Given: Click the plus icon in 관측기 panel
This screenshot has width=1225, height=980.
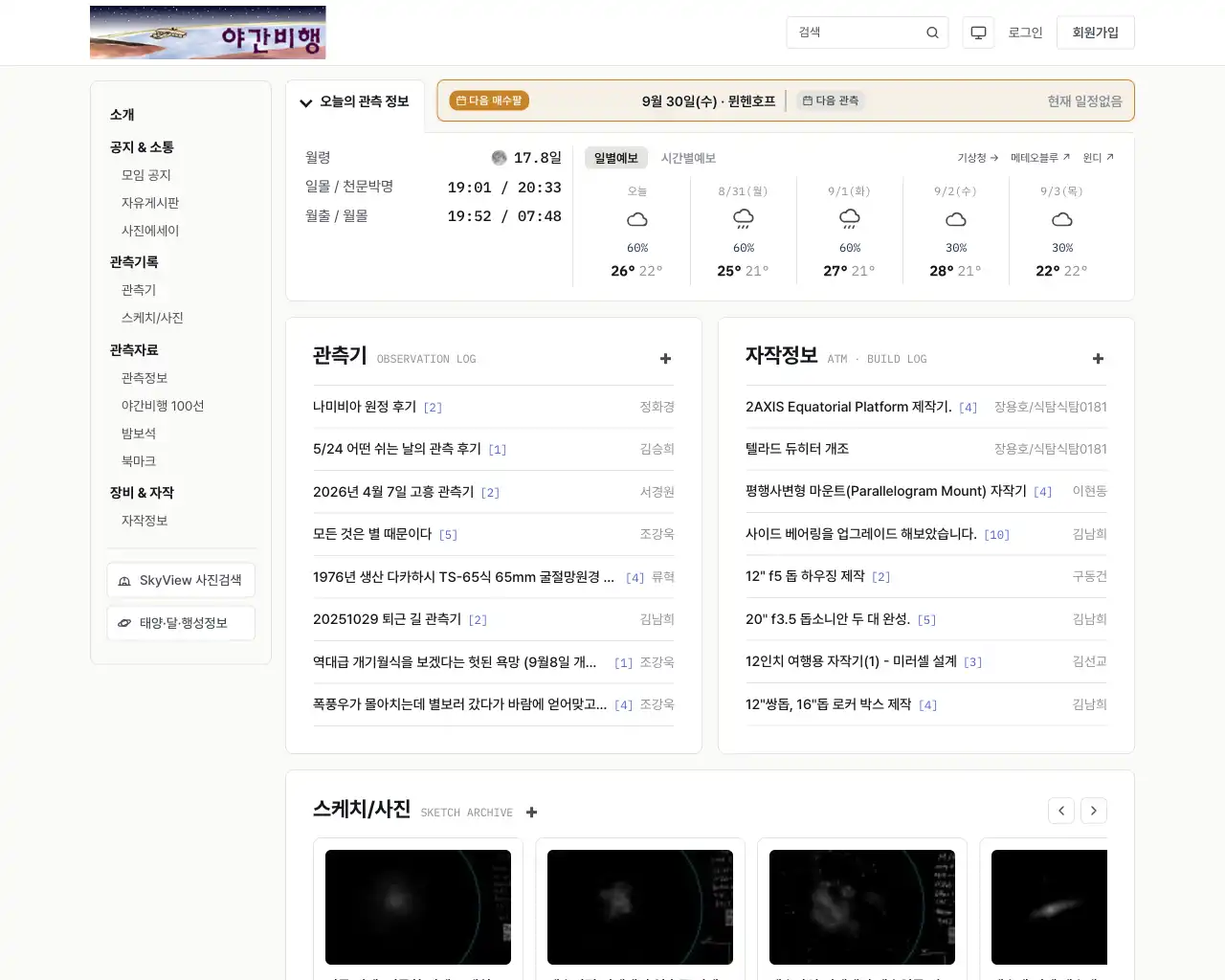Looking at the screenshot, I should [x=665, y=359].
